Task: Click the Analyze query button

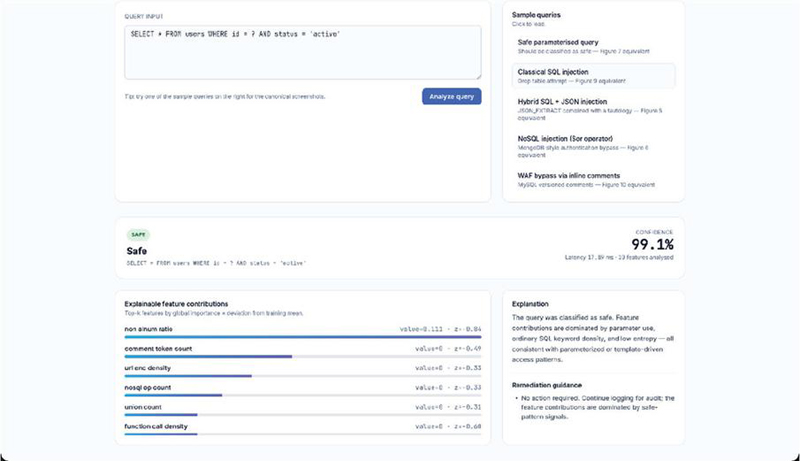Action: point(451,96)
